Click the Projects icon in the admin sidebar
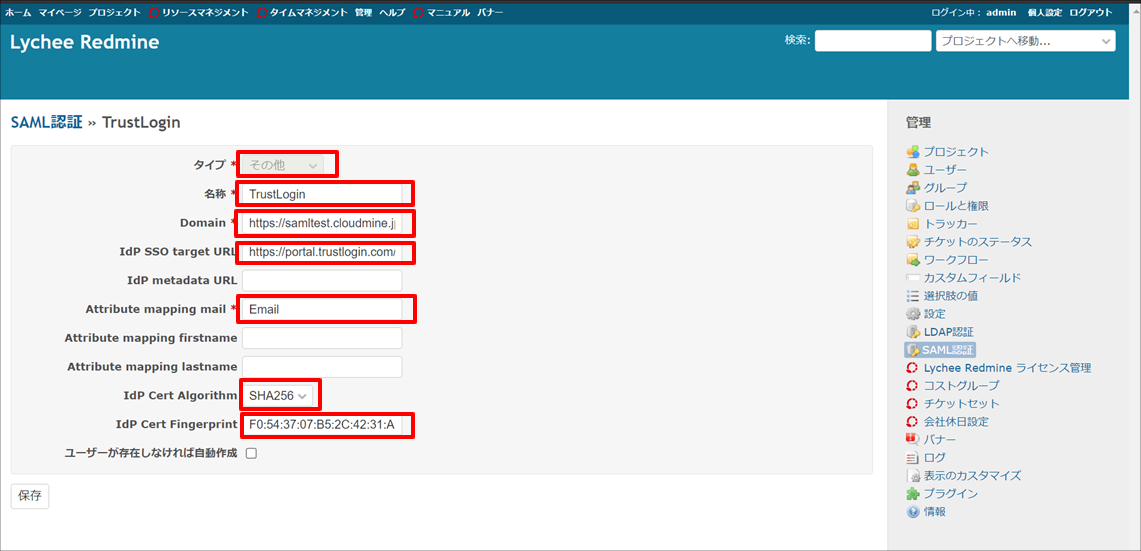Image resolution: width=1141 pixels, height=551 pixels. pos(913,152)
